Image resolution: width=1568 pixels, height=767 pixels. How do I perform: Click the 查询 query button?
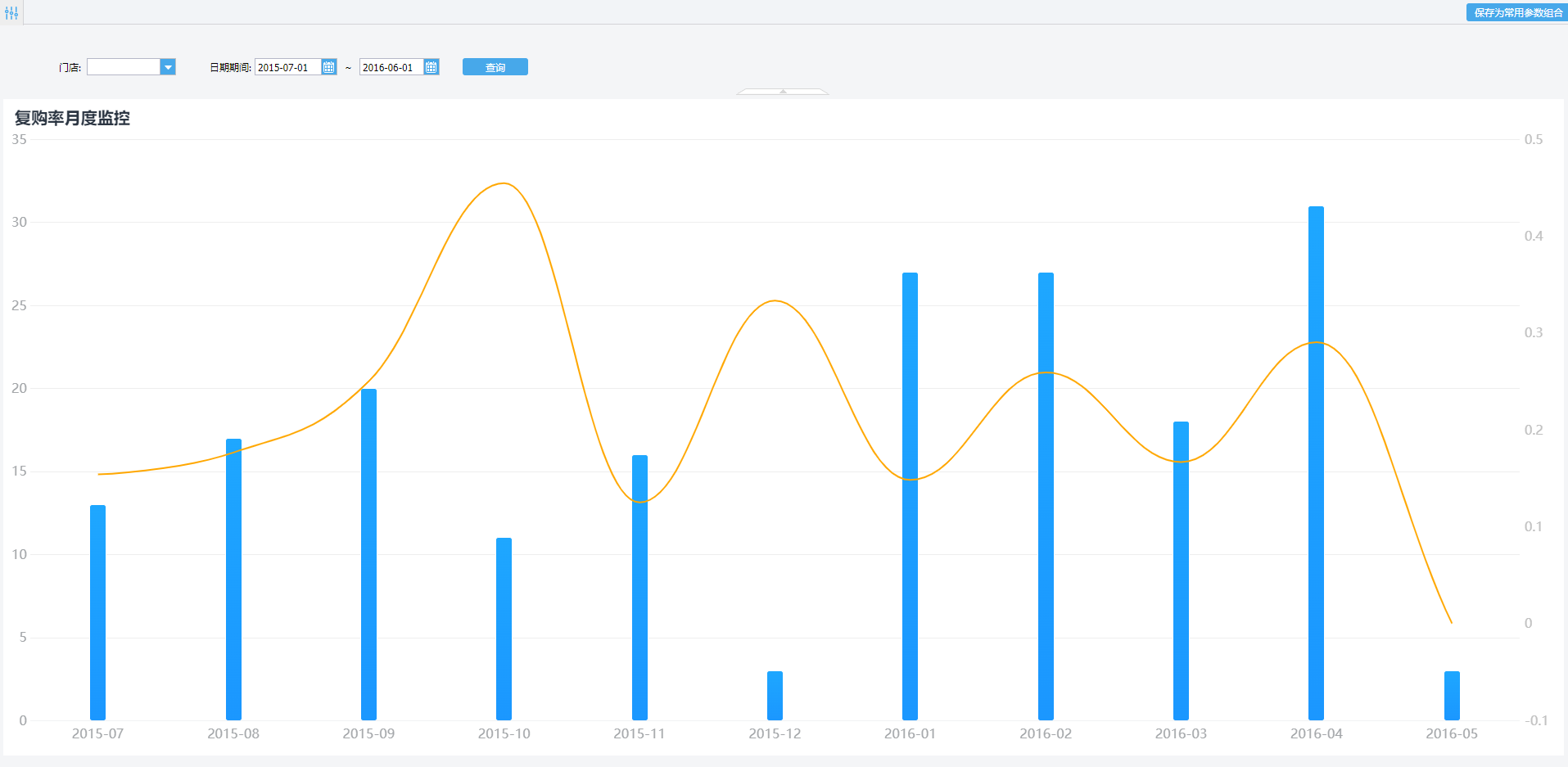tap(495, 67)
